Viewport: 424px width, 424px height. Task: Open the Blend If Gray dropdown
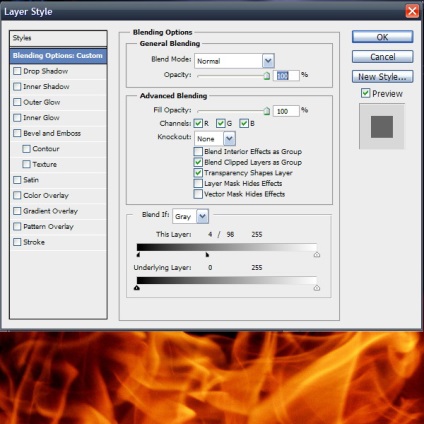tap(202, 217)
